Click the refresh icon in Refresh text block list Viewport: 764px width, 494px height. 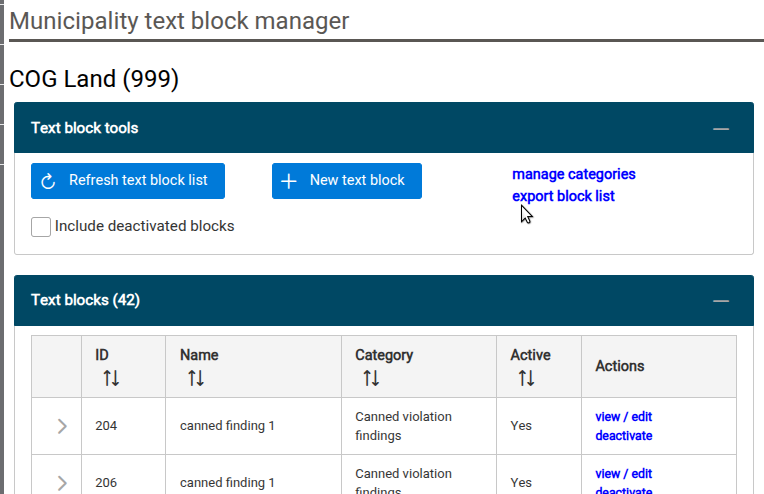(x=48, y=181)
